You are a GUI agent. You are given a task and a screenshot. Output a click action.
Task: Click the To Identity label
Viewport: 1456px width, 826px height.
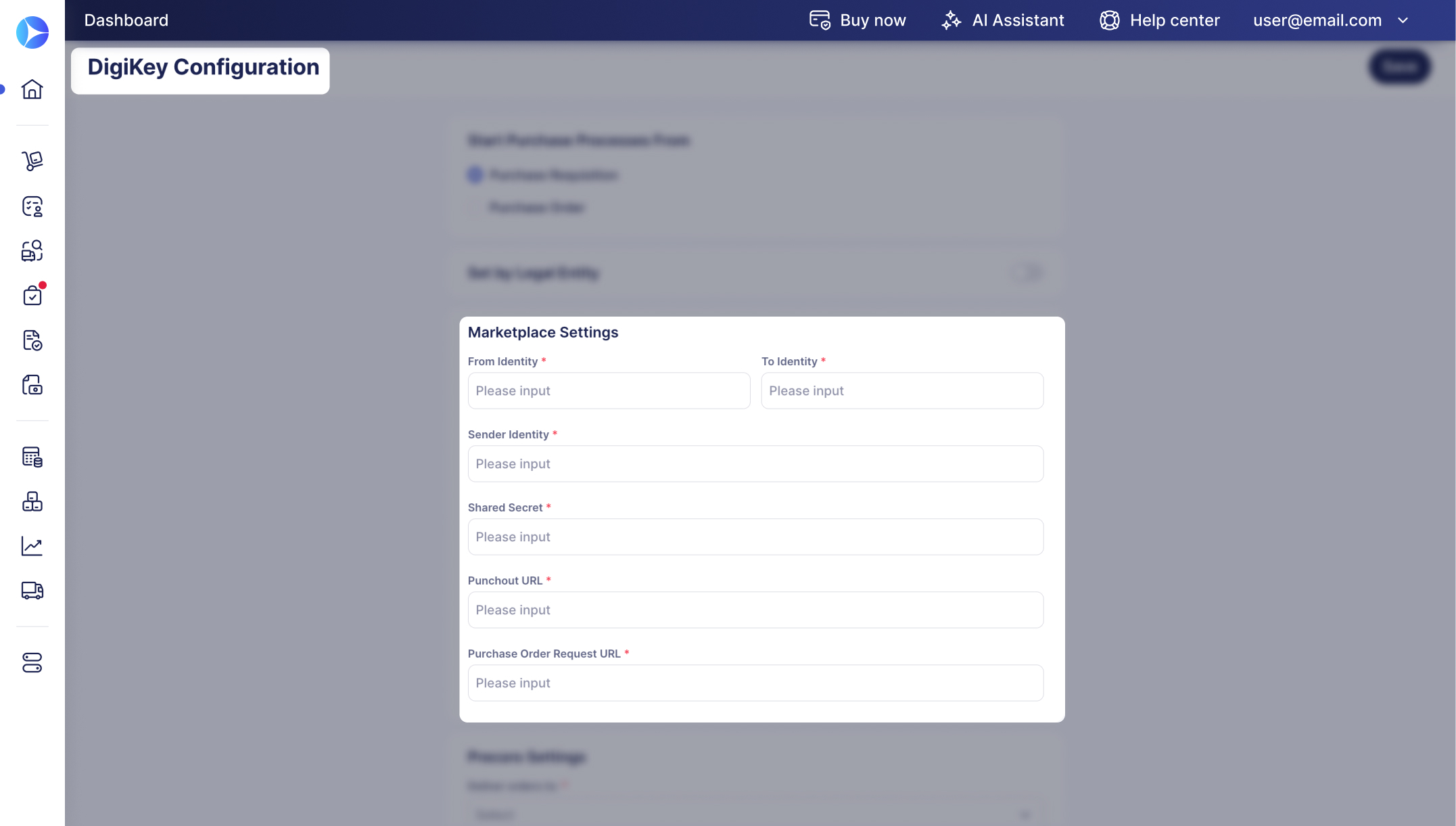[x=789, y=361]
